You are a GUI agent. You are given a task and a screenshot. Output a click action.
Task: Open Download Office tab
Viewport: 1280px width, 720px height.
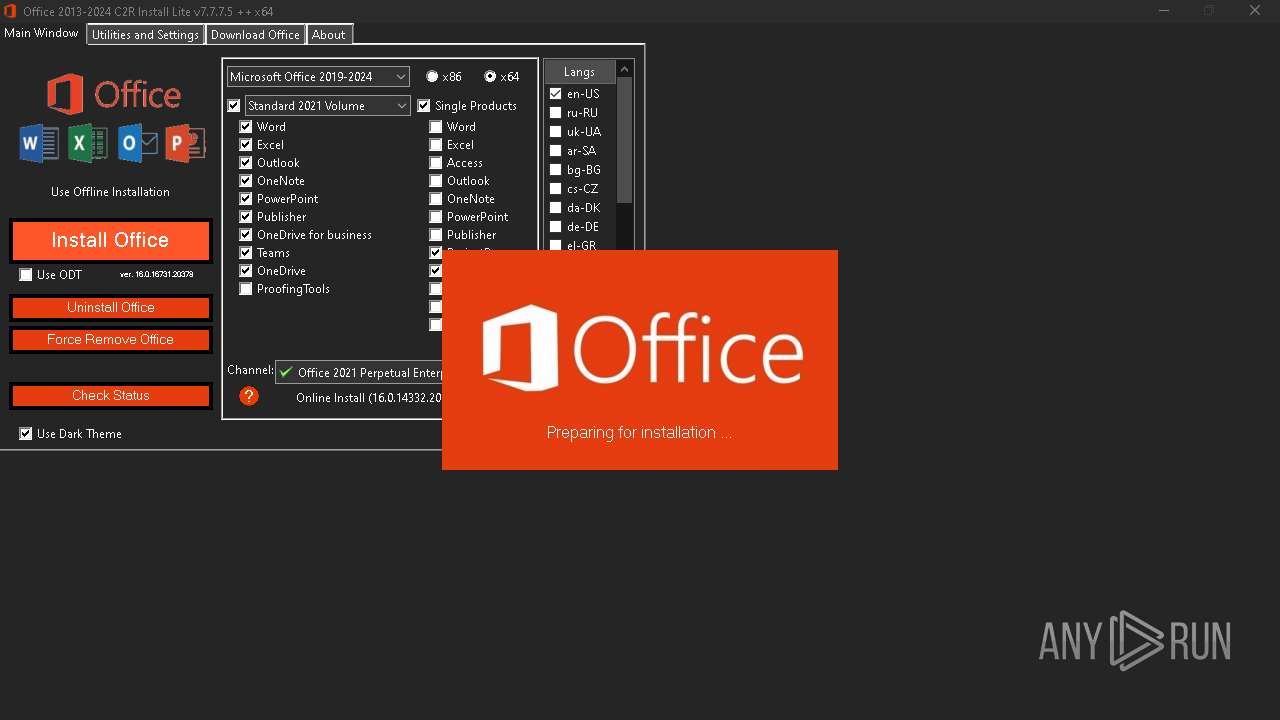[255, 35]
